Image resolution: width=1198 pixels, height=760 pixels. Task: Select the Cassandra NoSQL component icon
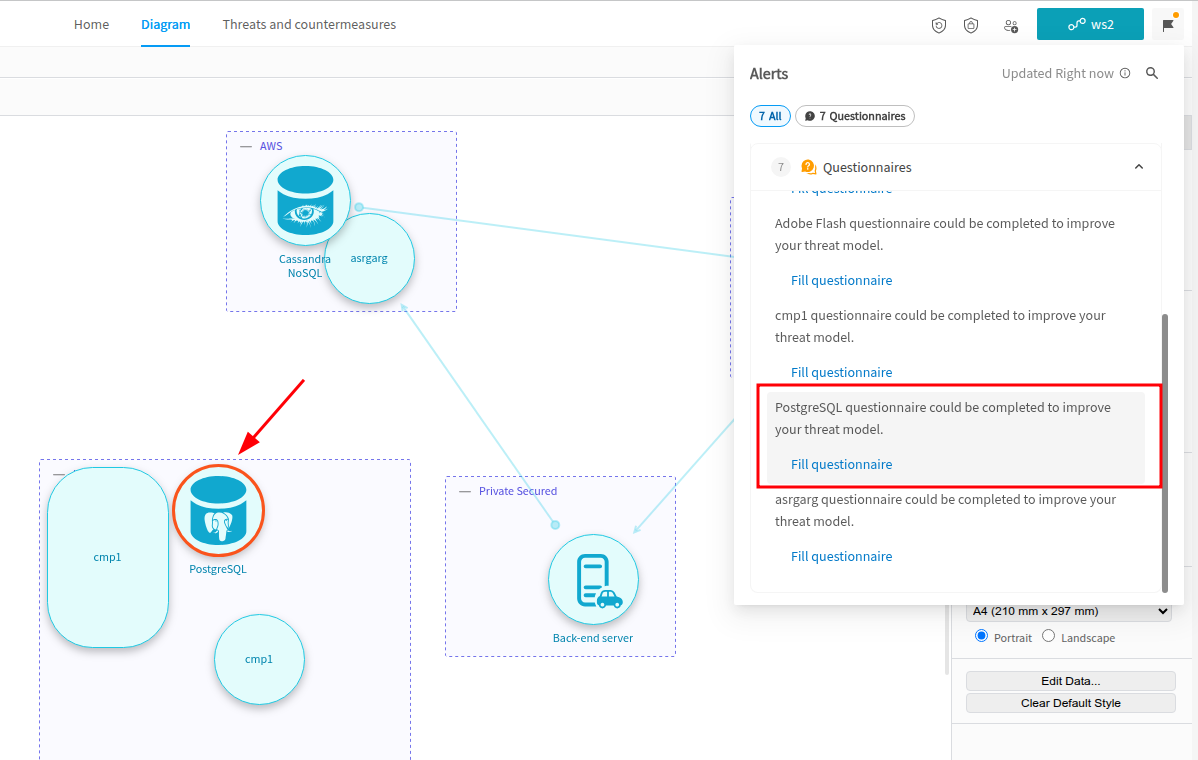pyautogui.click(x=306, y=201)
